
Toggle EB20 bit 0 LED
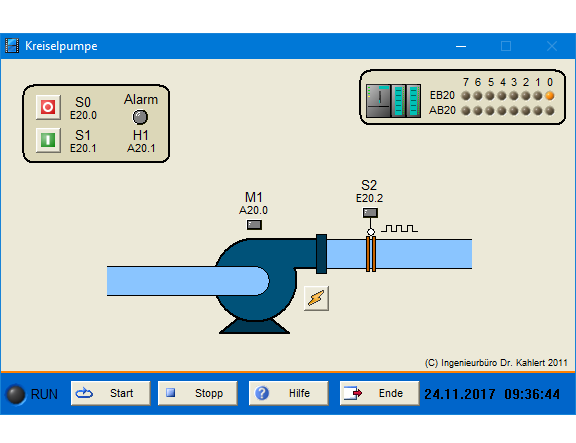(550, 96)
